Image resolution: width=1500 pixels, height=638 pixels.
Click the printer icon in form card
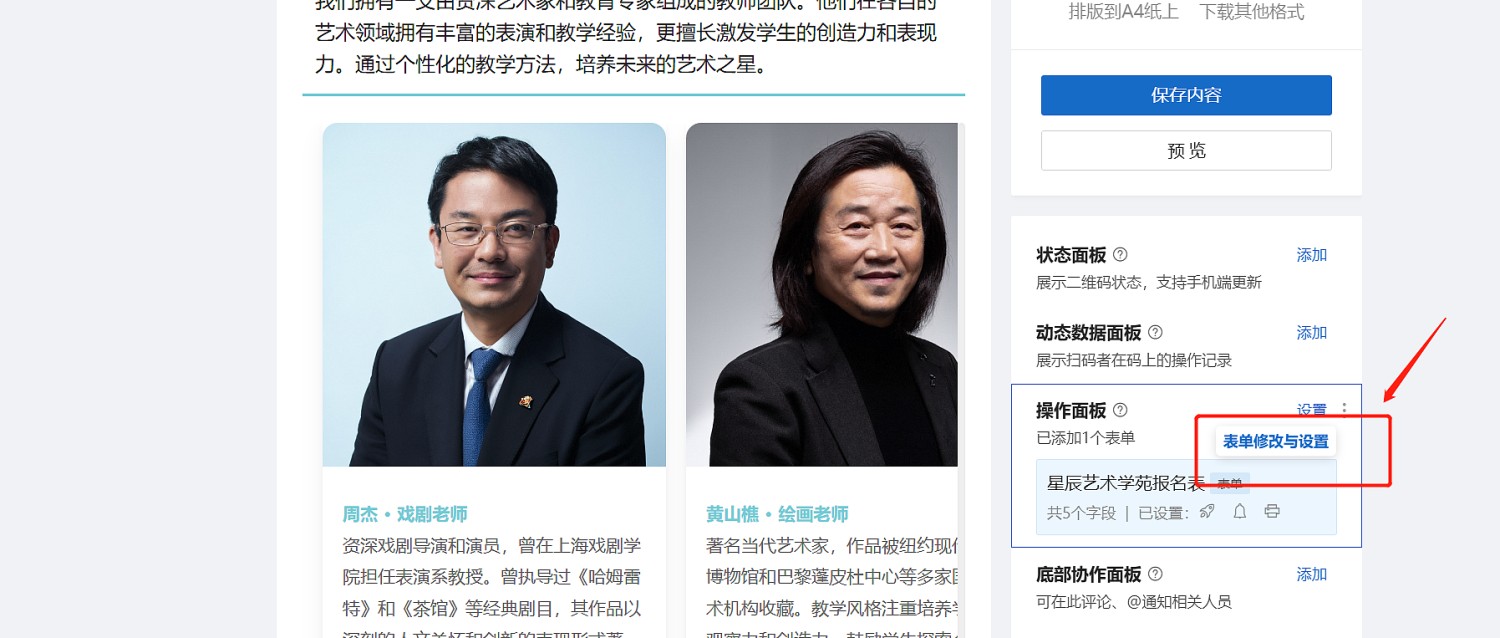pyautogui.click(x=1272, y=511)
